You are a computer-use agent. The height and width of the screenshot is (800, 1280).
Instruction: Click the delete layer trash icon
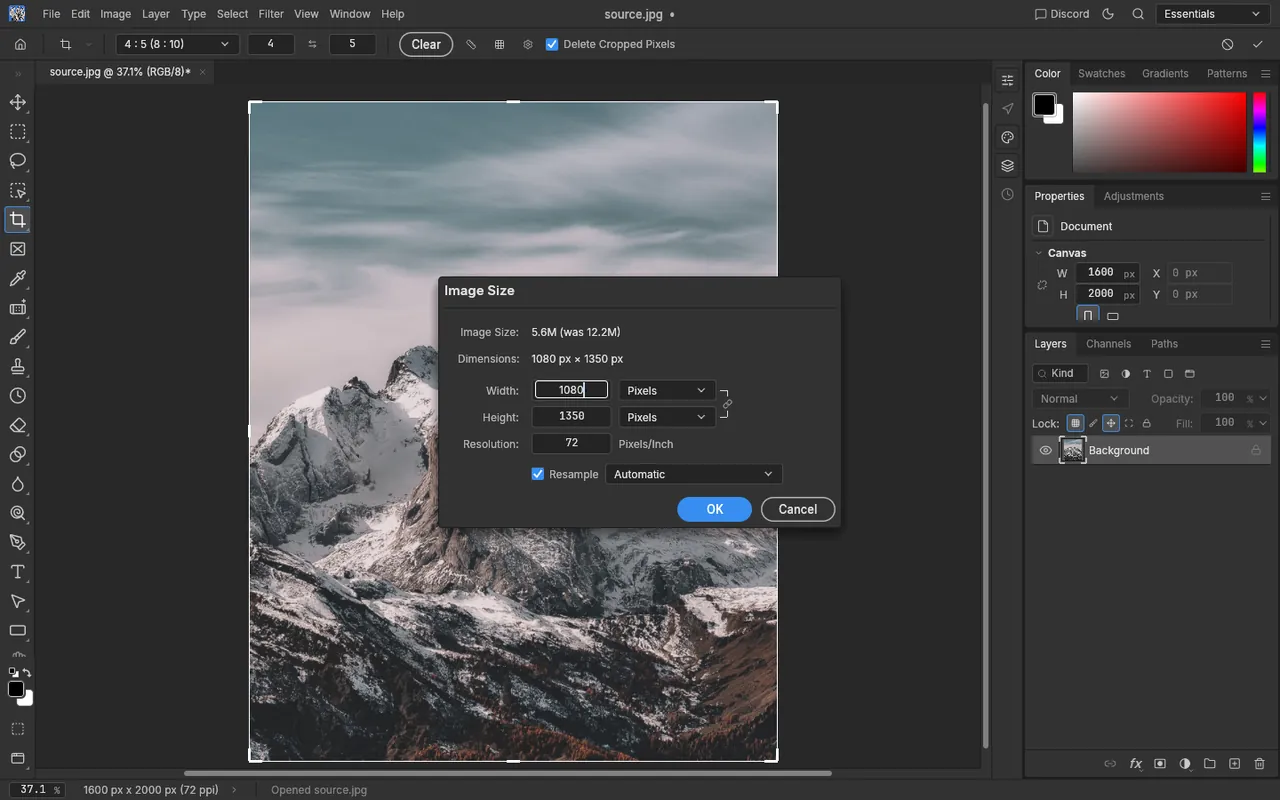[x=1259, y=764]
